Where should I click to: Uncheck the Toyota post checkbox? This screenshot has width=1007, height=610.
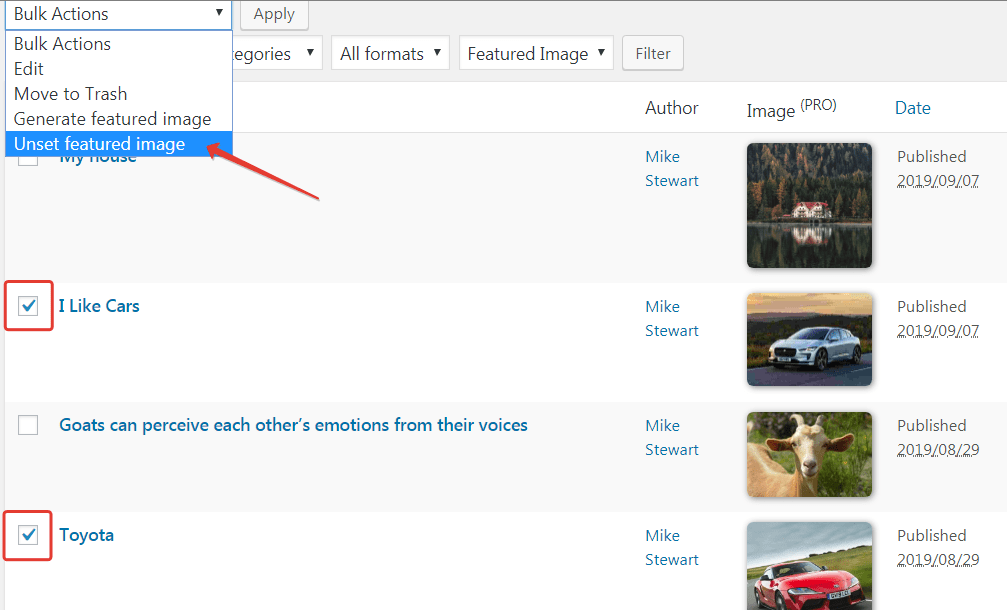(x=28, y=535)
